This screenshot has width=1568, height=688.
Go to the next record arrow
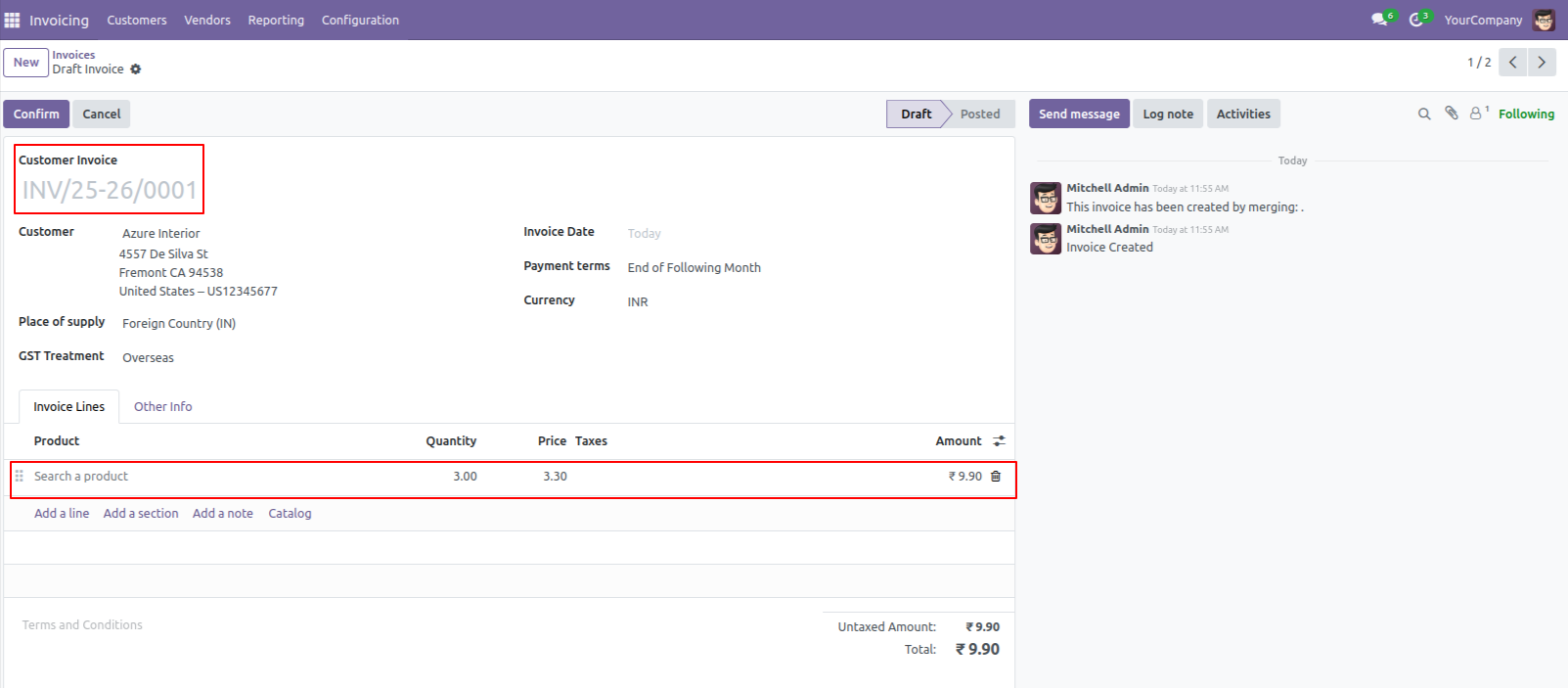(x=1542, y=62)
